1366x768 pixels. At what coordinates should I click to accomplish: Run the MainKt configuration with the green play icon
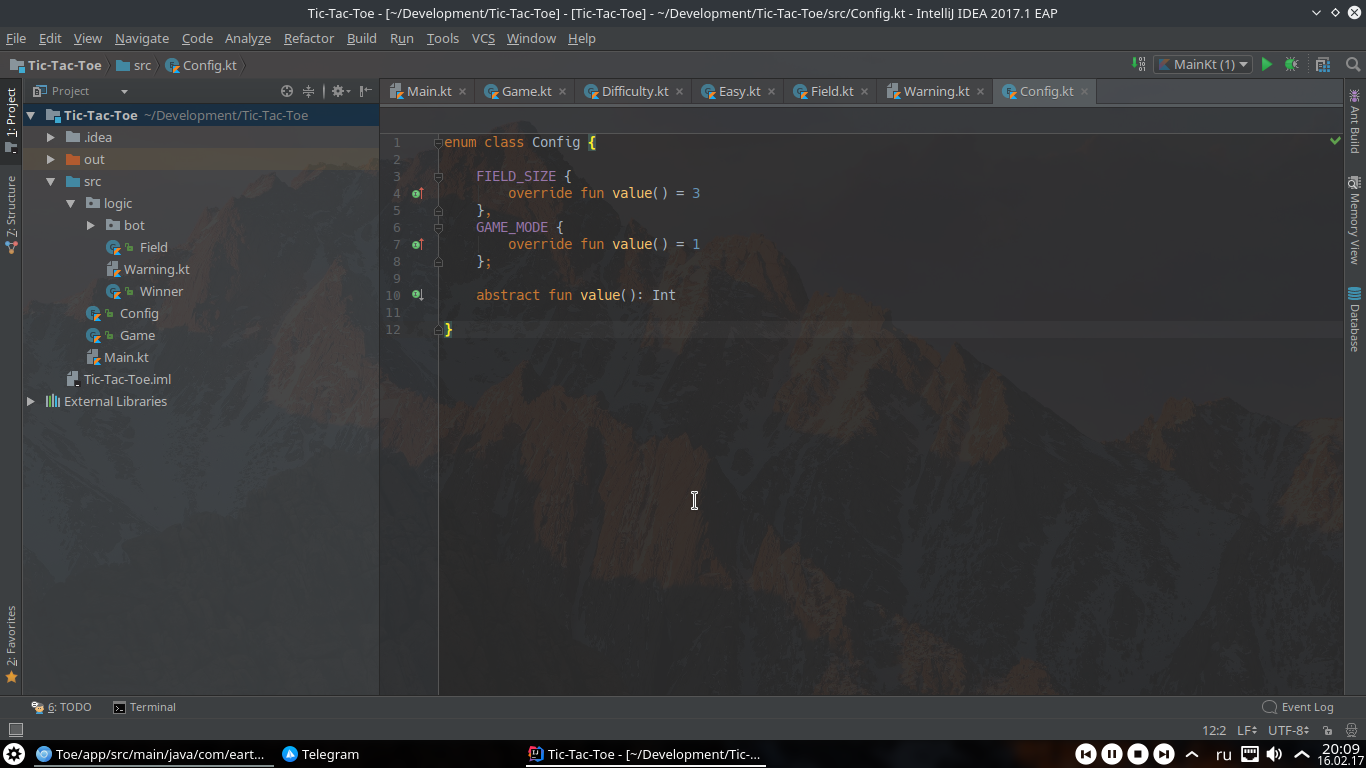coord(1267,65)
